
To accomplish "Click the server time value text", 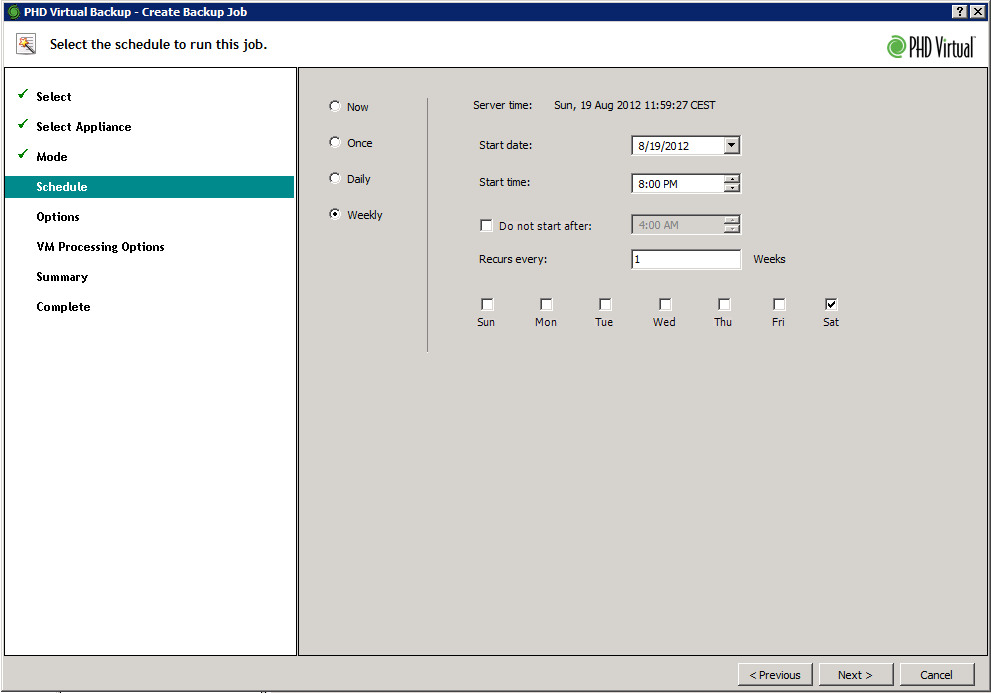I will 635,105.
